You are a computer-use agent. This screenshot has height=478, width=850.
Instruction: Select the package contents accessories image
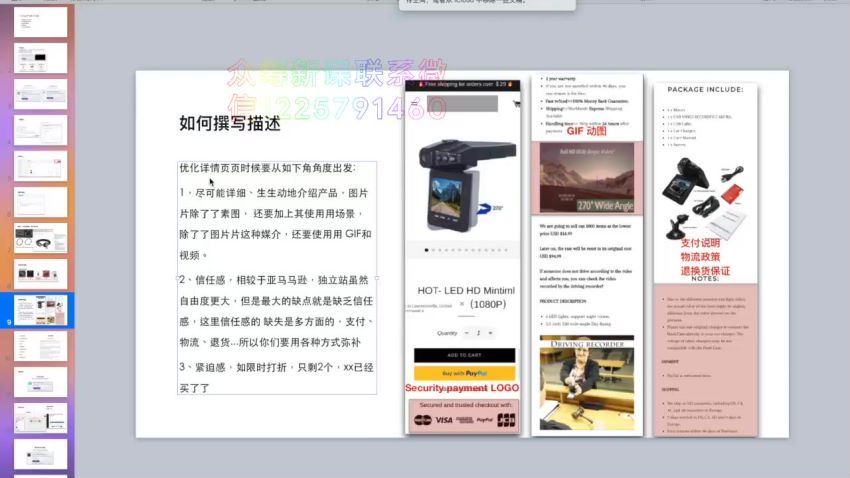click(705, 198)
